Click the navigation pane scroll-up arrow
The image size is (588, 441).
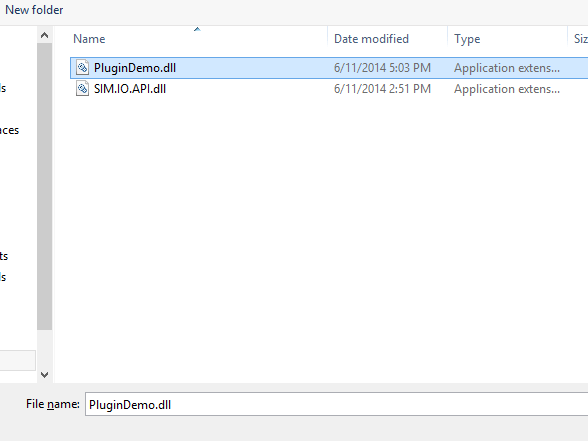point(44,35)
